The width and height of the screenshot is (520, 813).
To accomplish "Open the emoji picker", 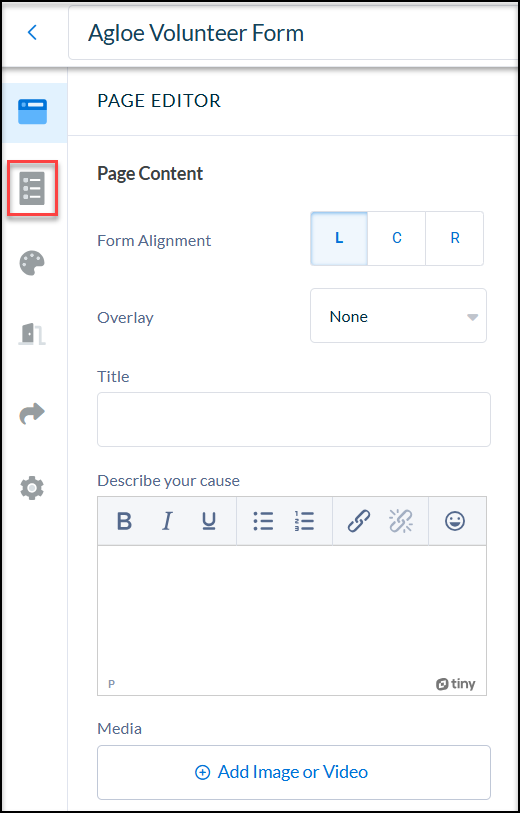I will [455, 521].
